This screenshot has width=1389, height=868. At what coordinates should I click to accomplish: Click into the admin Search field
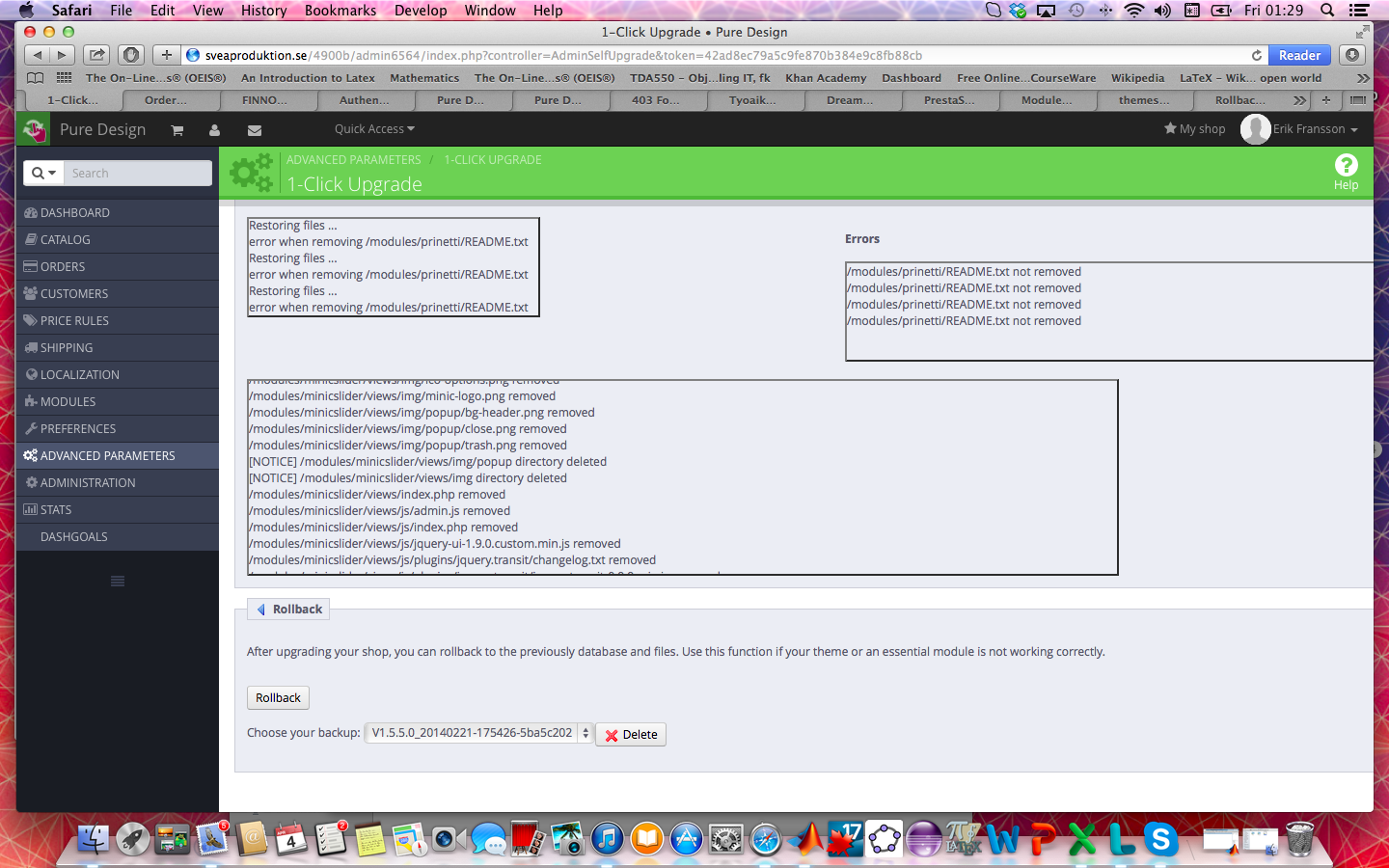point(138,173)
